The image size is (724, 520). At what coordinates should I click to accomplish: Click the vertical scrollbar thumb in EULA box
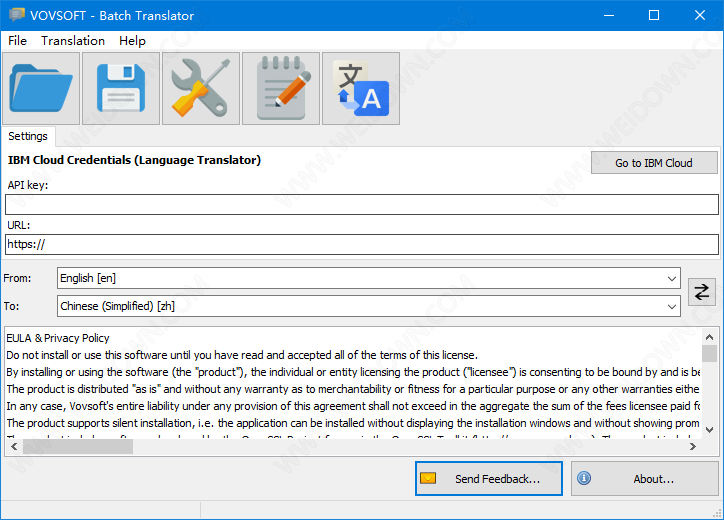pos(709,354)
